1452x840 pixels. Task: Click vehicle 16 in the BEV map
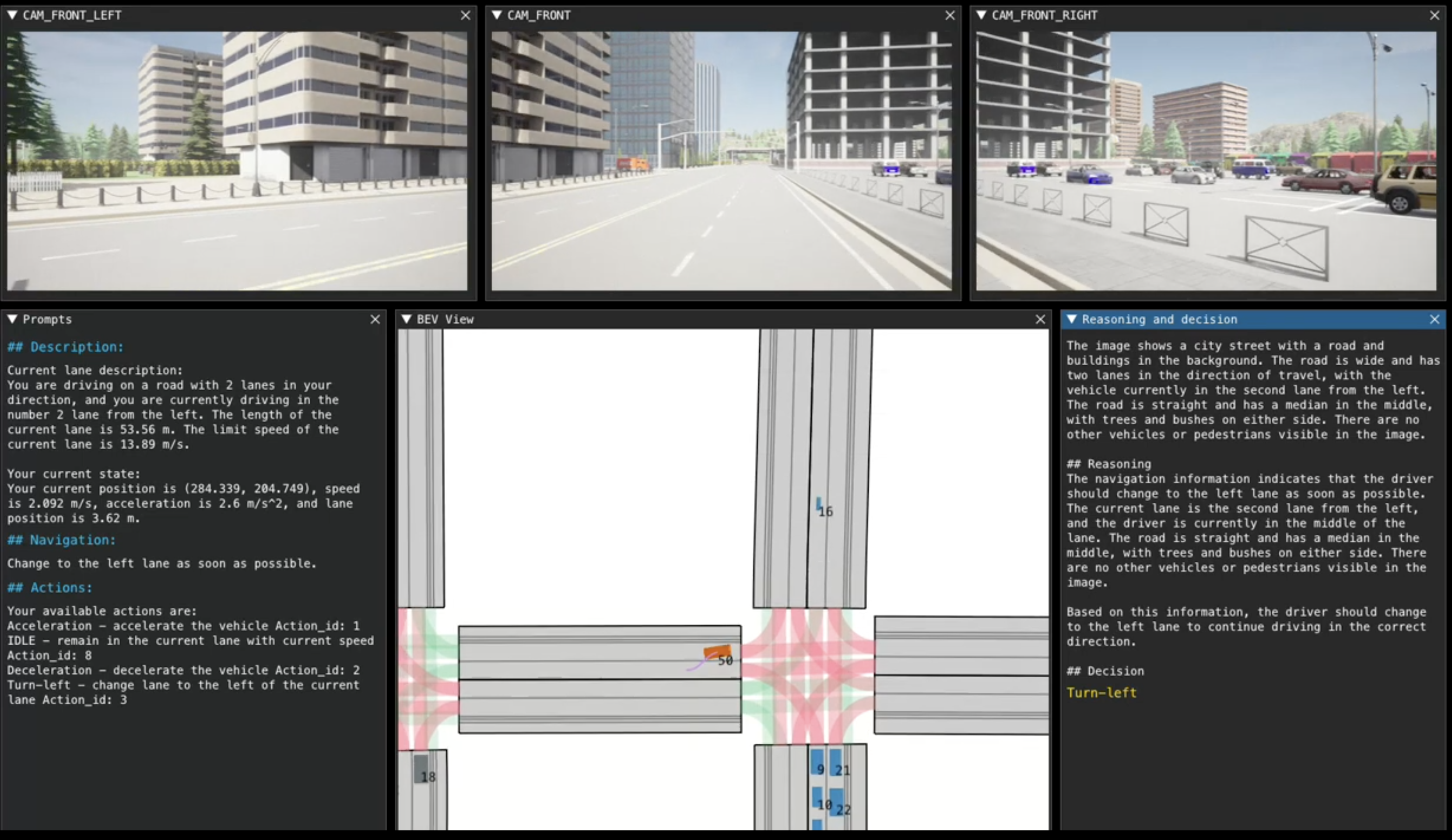[x=819, y=505]
